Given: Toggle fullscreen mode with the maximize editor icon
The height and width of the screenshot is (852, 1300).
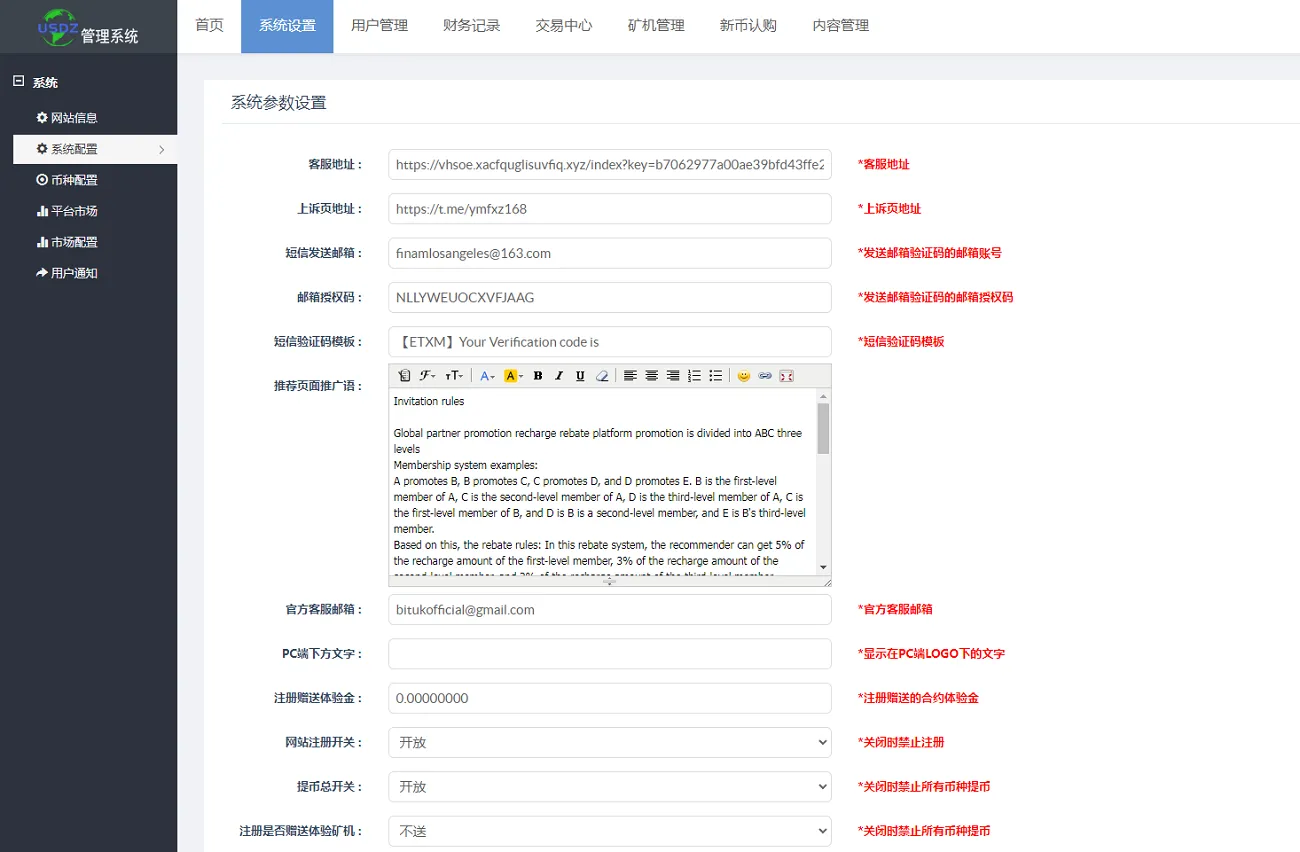Looking at the screenshot, I should click(x=786, y=375).
